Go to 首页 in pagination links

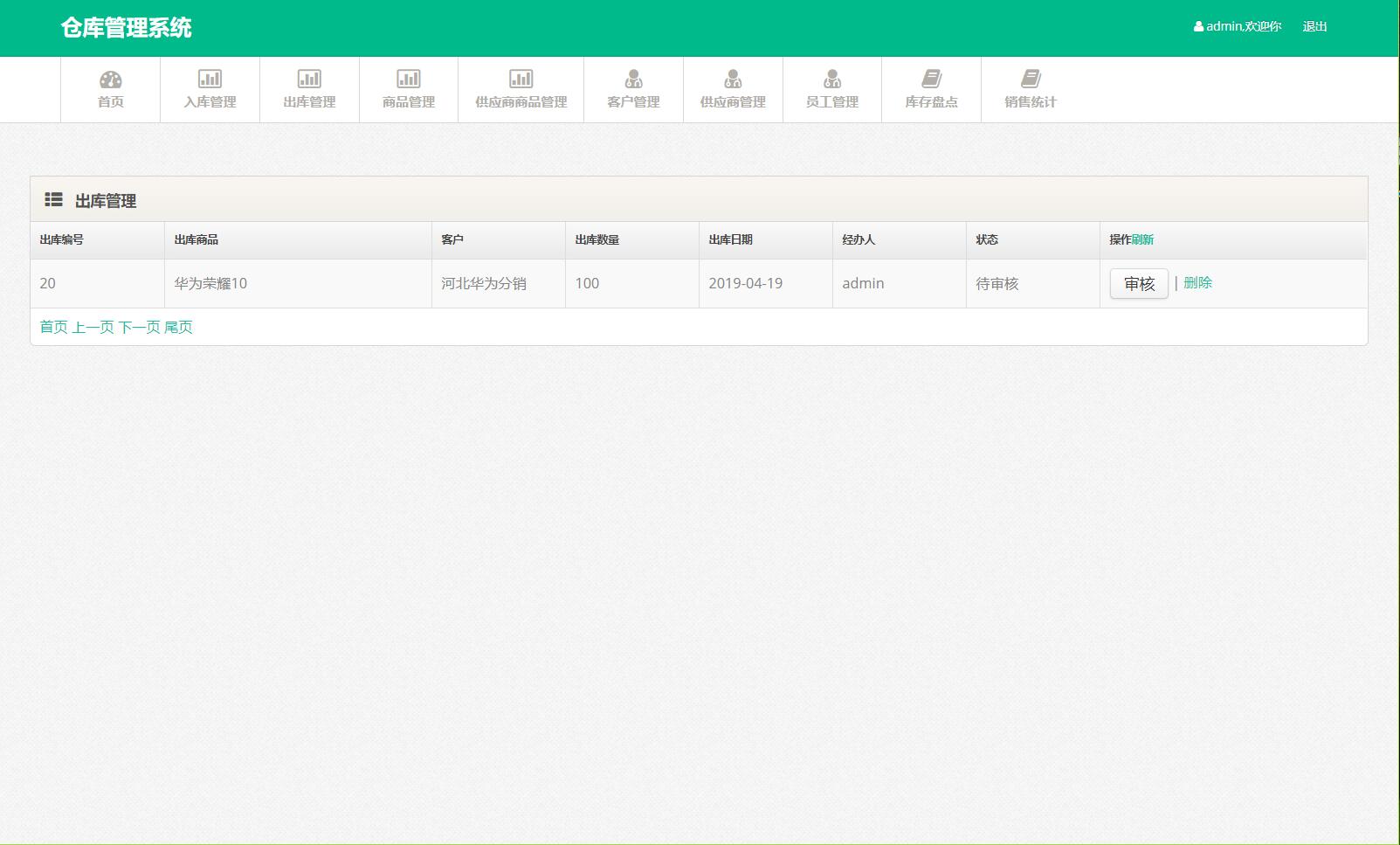coord(53,327)
